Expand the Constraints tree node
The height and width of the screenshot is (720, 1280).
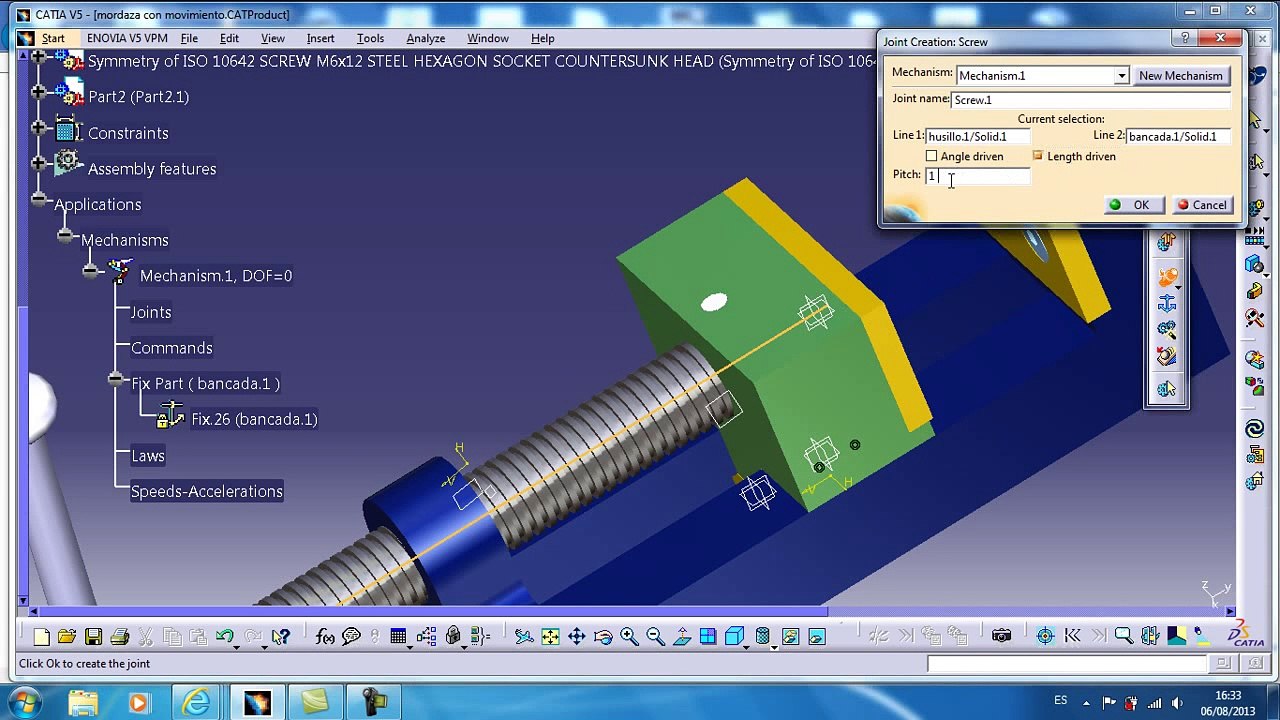39,128
